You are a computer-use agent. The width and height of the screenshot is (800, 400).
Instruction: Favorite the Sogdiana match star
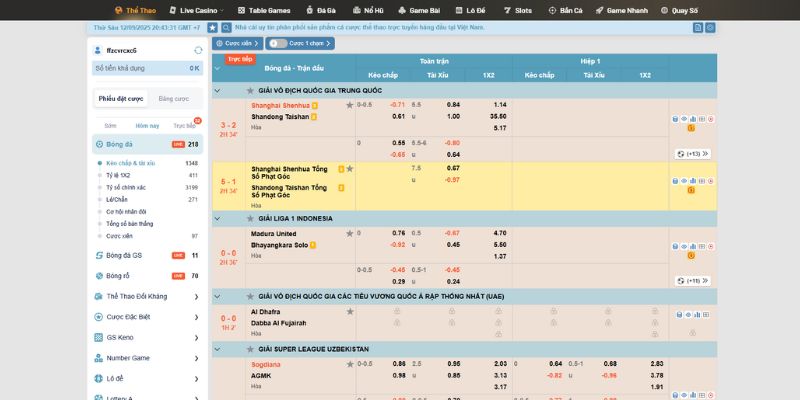click(349, 364)
